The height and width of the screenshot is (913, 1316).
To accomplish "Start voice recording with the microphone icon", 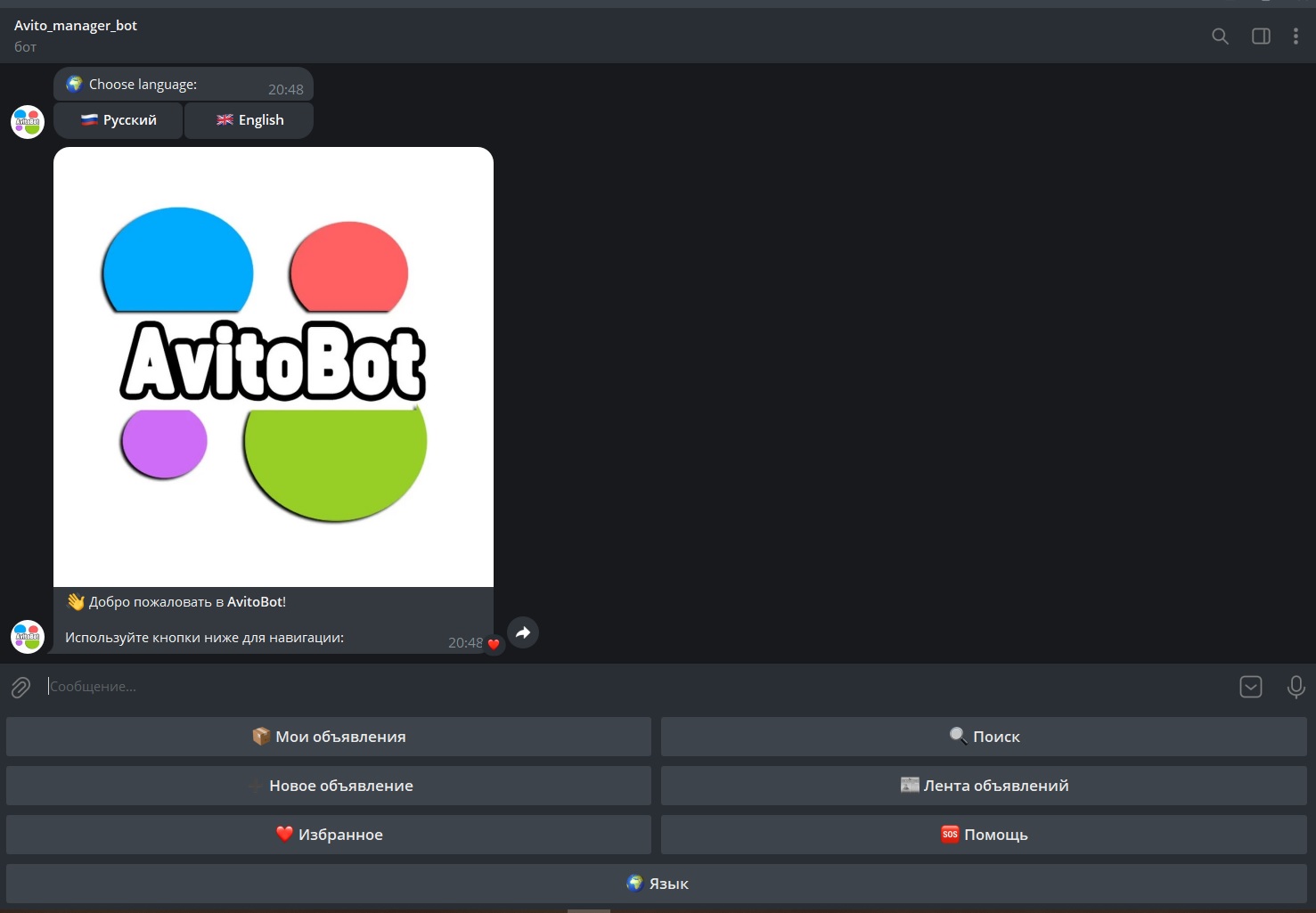I will pos(1296,687).
